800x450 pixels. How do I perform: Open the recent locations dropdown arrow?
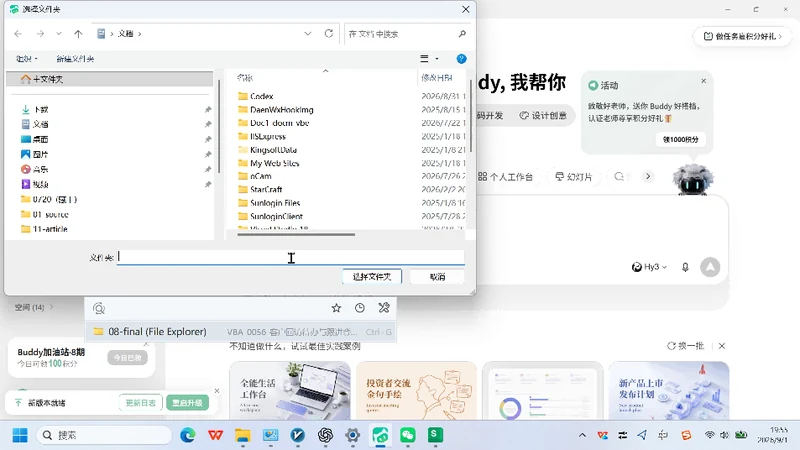point(59,34)
